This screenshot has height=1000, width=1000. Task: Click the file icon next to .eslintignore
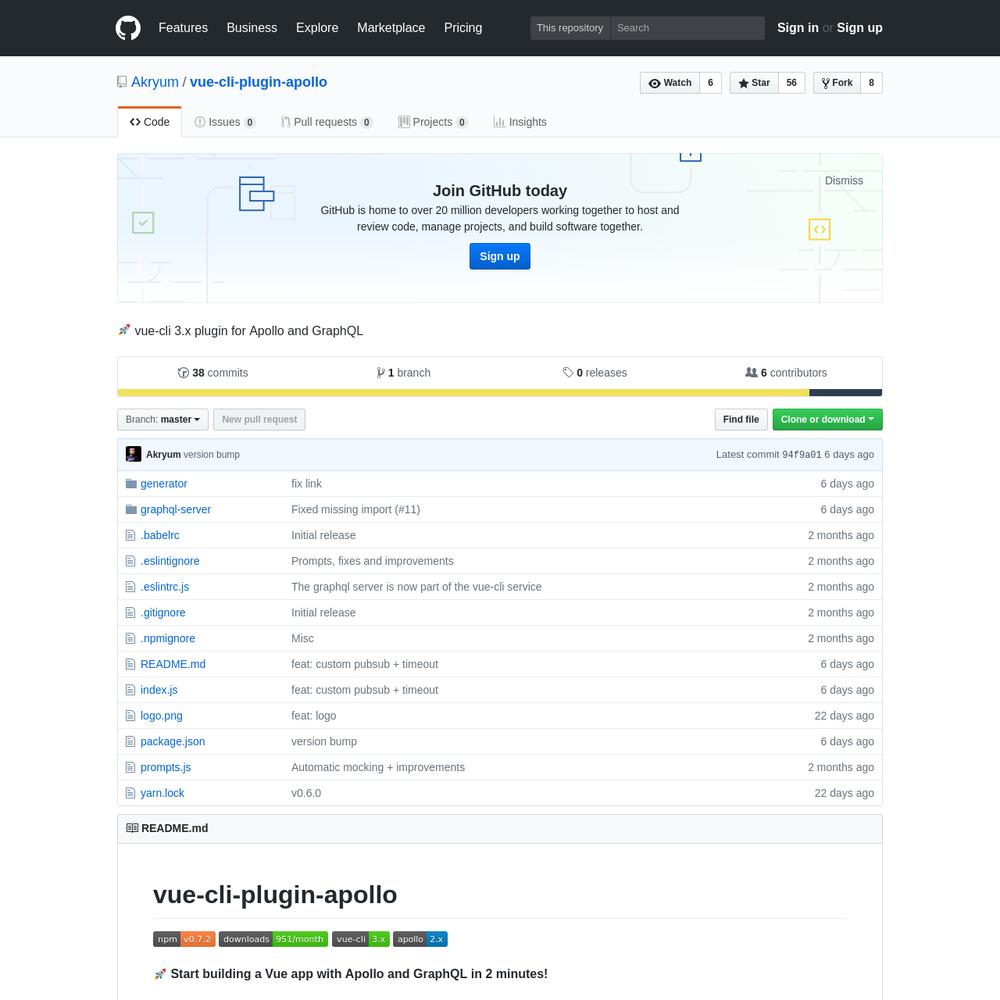[130, 561]
